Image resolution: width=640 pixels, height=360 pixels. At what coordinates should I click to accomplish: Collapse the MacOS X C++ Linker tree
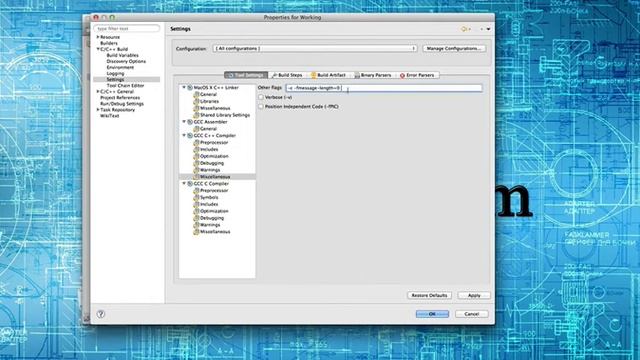pos(184,87)
